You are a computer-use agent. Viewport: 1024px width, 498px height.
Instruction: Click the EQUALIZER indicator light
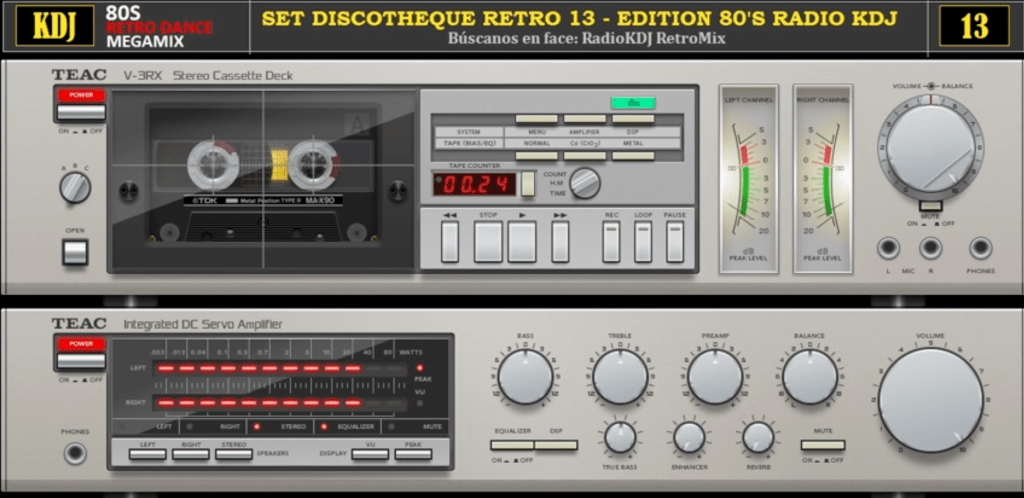324,427
